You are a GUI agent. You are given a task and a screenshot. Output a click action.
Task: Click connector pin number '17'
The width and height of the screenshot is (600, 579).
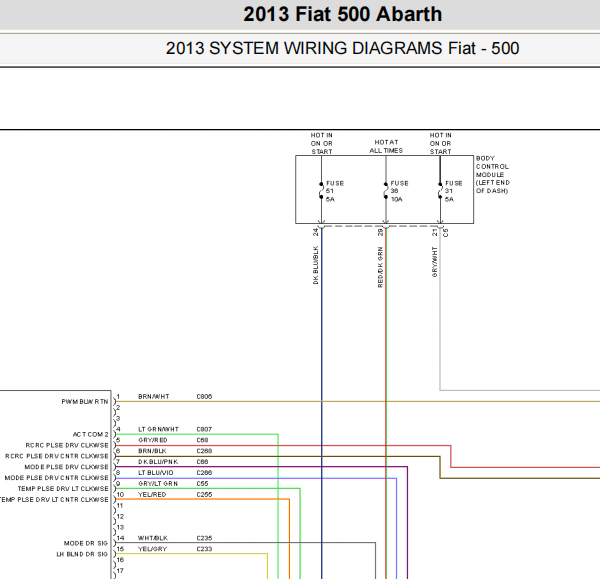pyautogui.click(x=120, y=571)
